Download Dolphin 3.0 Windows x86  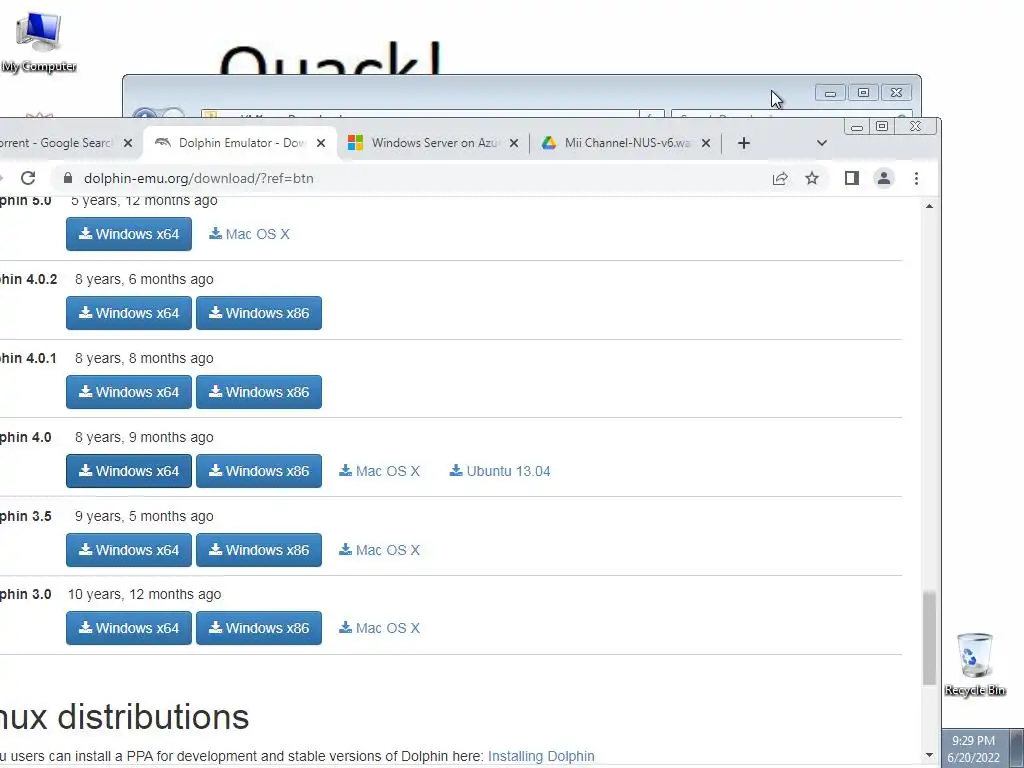point(259,628)
